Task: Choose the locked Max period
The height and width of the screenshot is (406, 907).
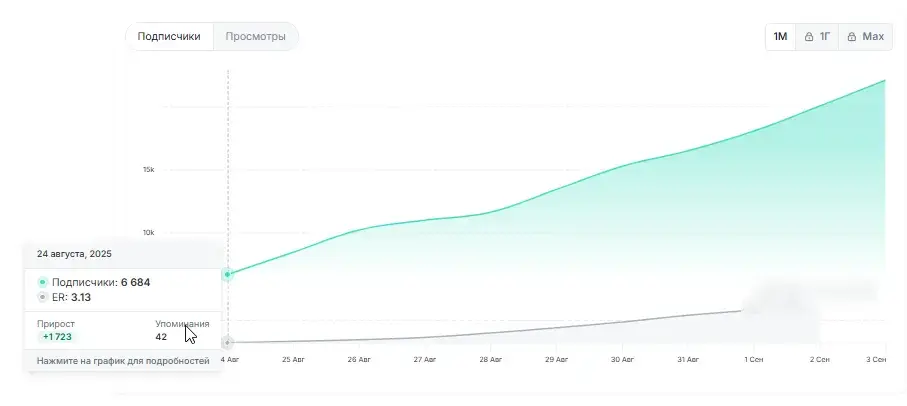Action: (x=865, y=36)
